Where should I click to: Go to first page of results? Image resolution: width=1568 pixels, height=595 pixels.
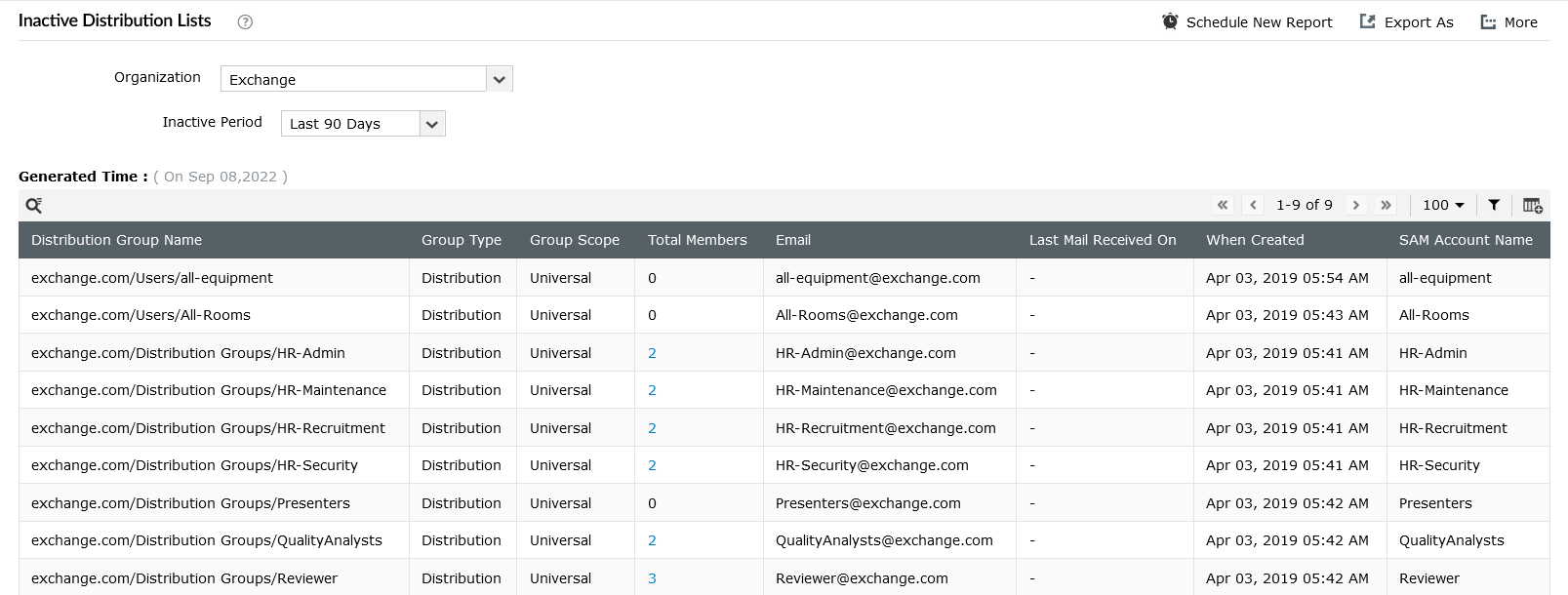point(1222,205)
